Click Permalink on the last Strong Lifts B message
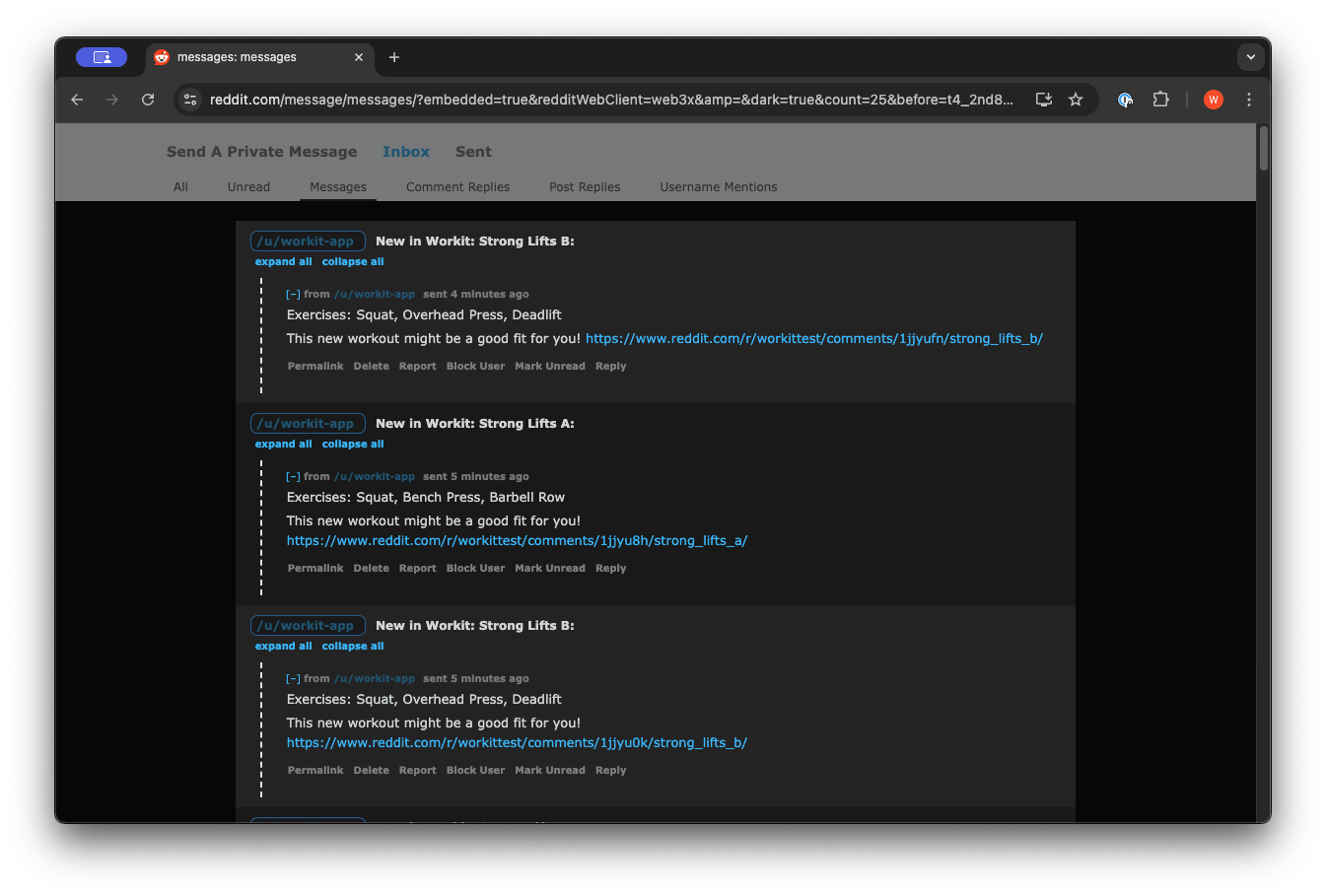Viewport: 1326px width, 896px height. pyautogui.click(x=315, y=771)
